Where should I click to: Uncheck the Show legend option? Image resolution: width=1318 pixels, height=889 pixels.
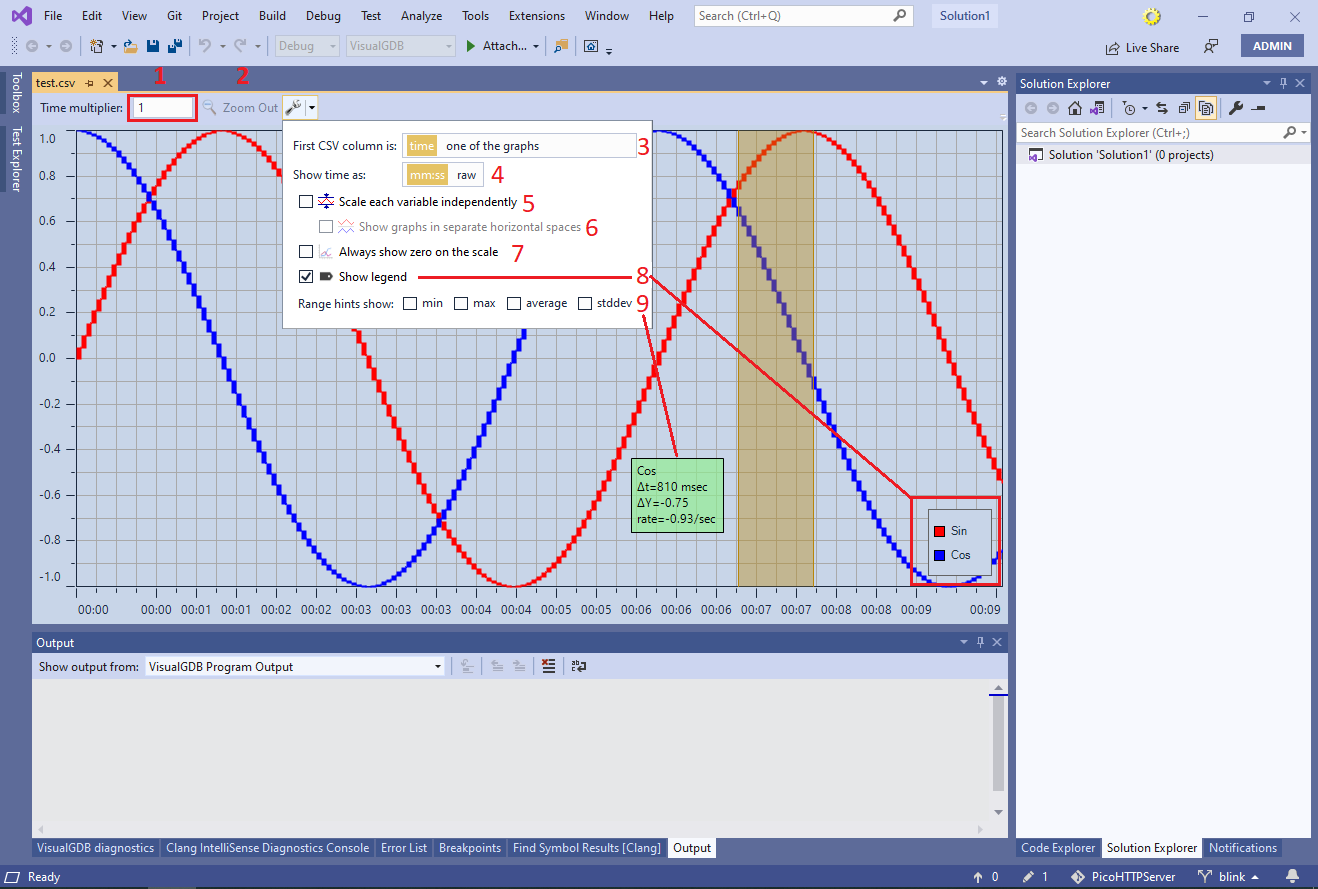[x=306, y=276]
